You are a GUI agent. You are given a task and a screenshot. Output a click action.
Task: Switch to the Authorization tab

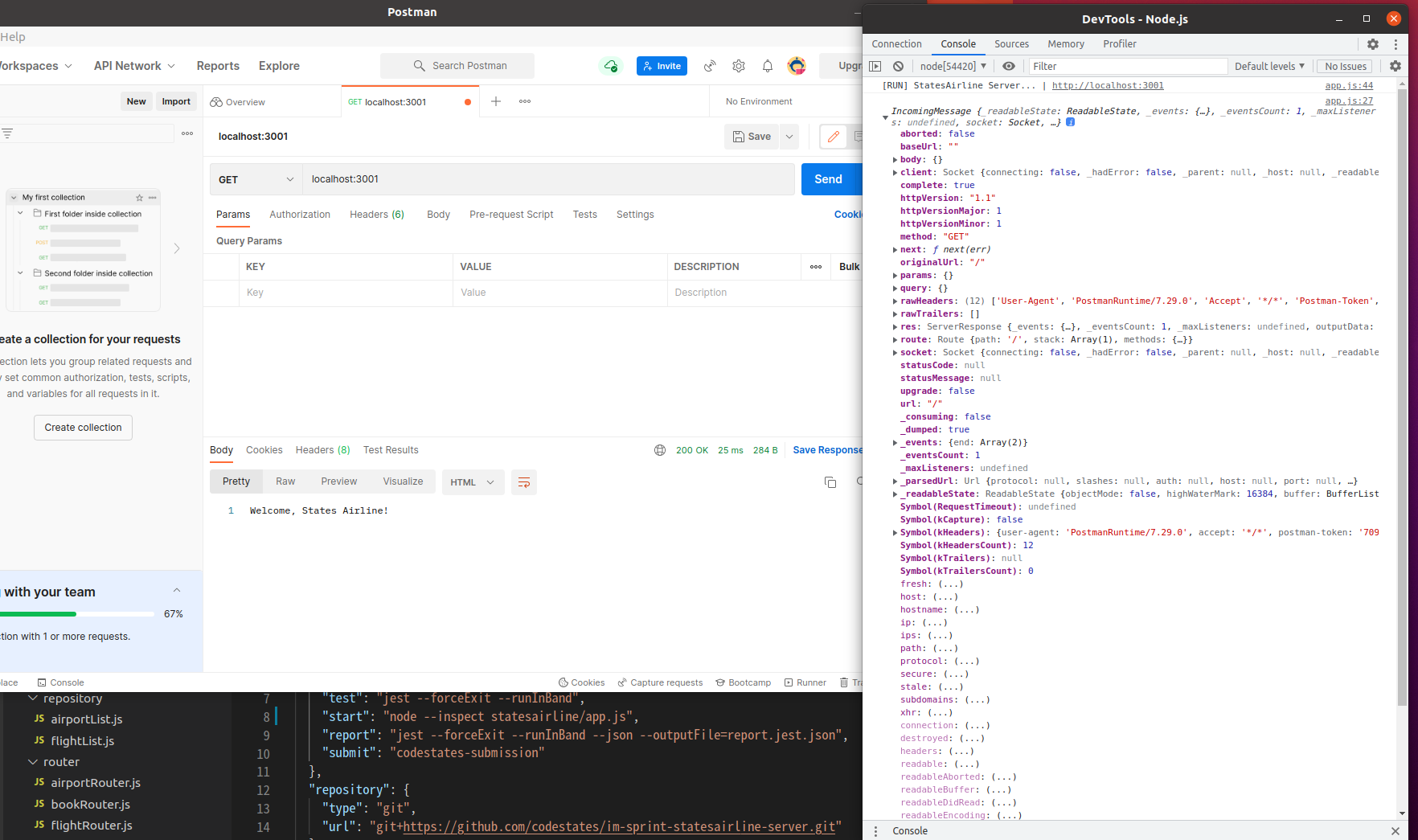click(x=300, y=215)
